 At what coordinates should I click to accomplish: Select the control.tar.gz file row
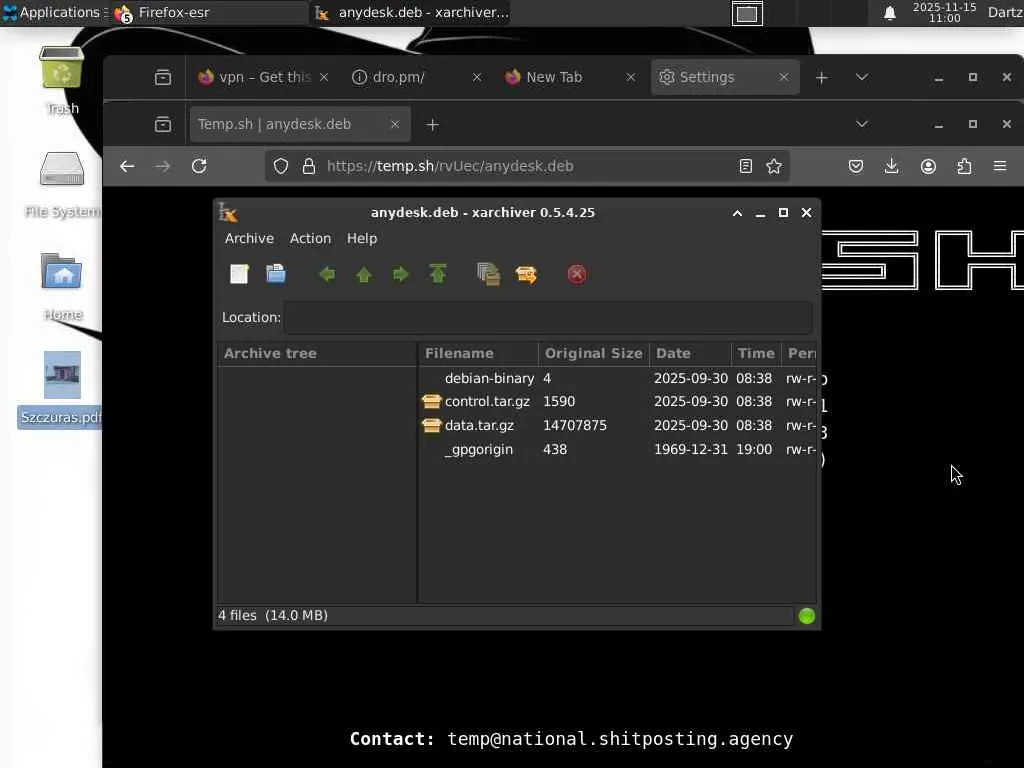pyautogui.click(x=618, y=402)
